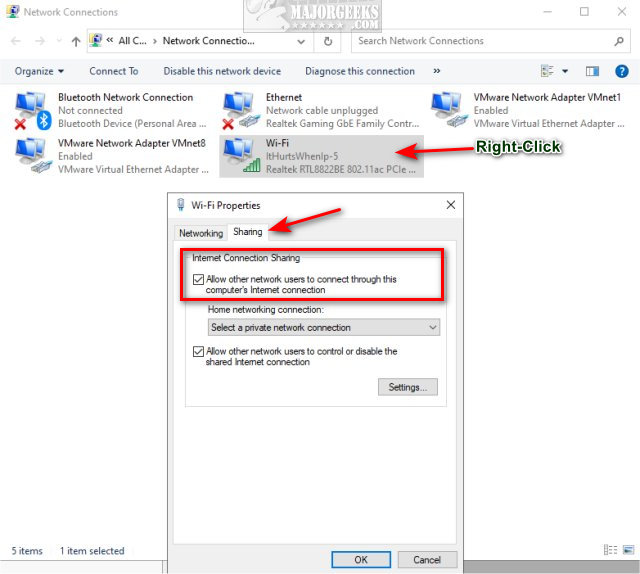640x574 pixels.
Task: Click the Search Network Connections field
Action: (x=491, y=41)
